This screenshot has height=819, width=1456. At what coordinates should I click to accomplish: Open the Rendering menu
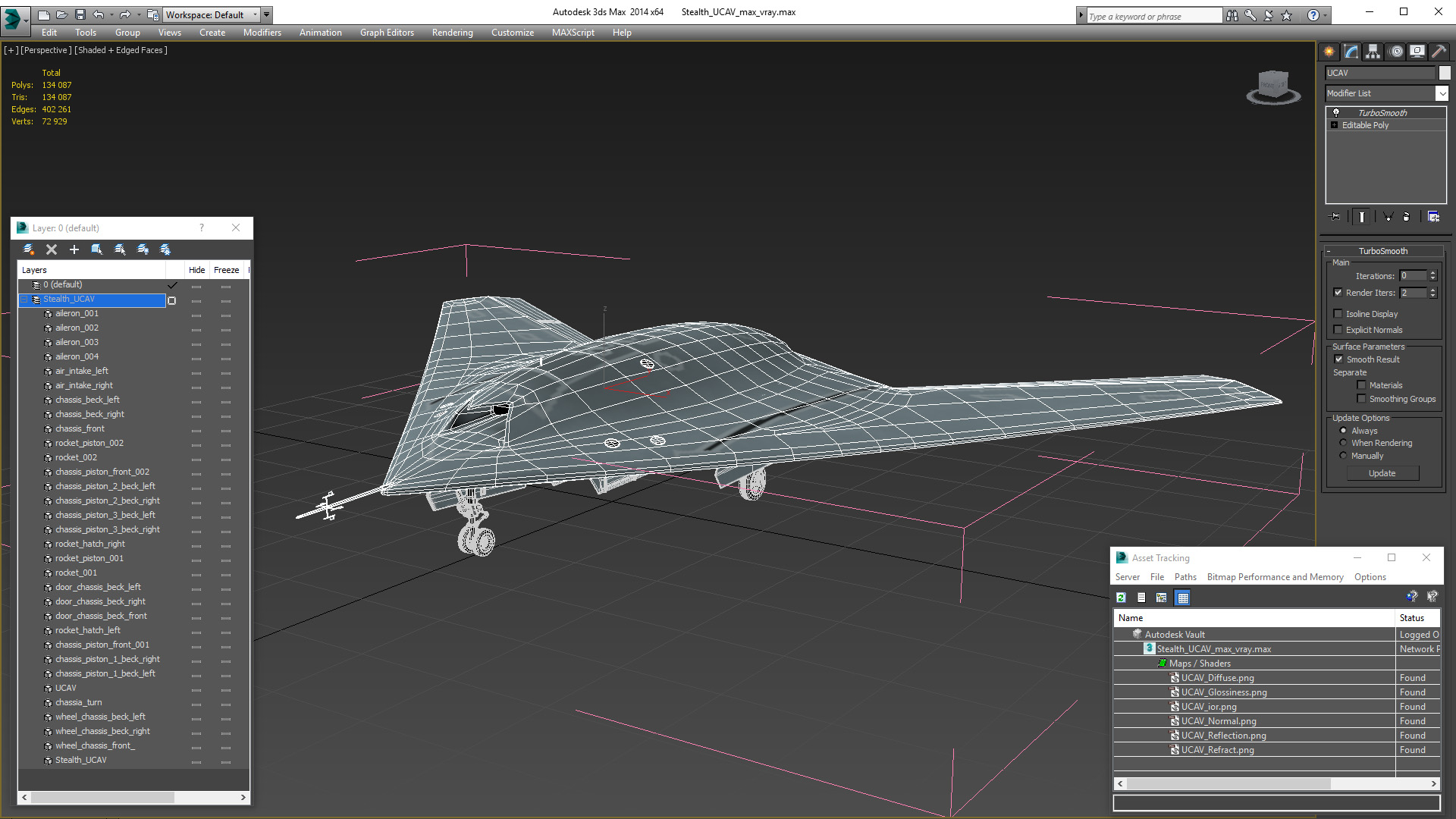(x=453, y=33)
